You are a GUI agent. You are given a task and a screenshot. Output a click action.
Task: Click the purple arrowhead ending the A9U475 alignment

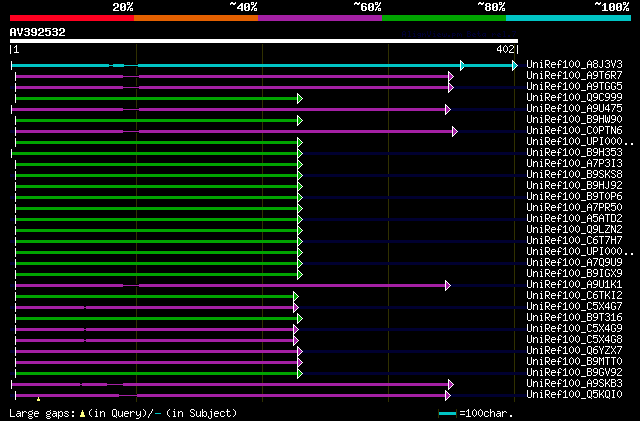click(448, 109)
